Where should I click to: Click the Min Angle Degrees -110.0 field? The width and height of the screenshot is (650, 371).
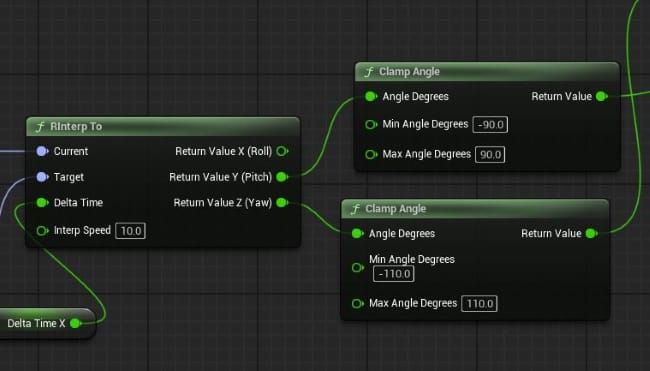393,274
